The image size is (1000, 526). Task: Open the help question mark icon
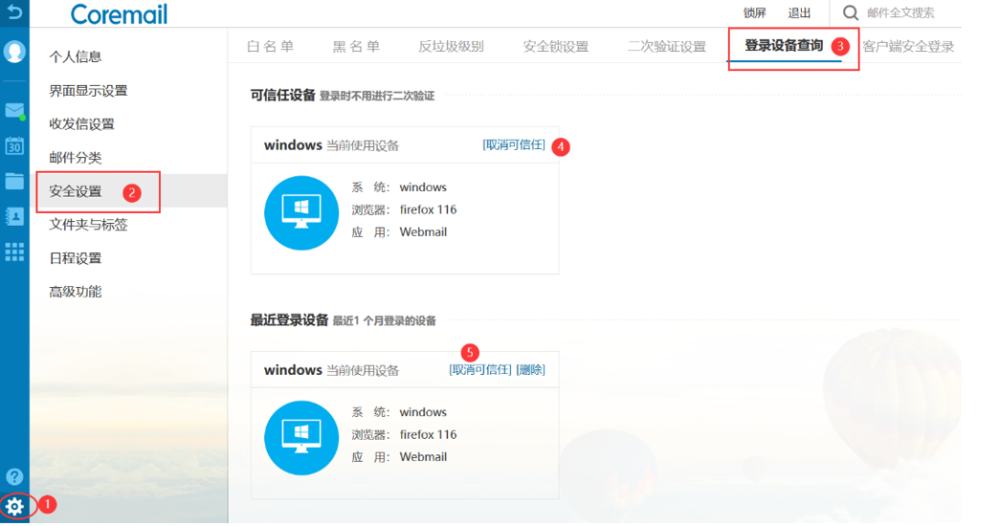click(x=15, y=477)
